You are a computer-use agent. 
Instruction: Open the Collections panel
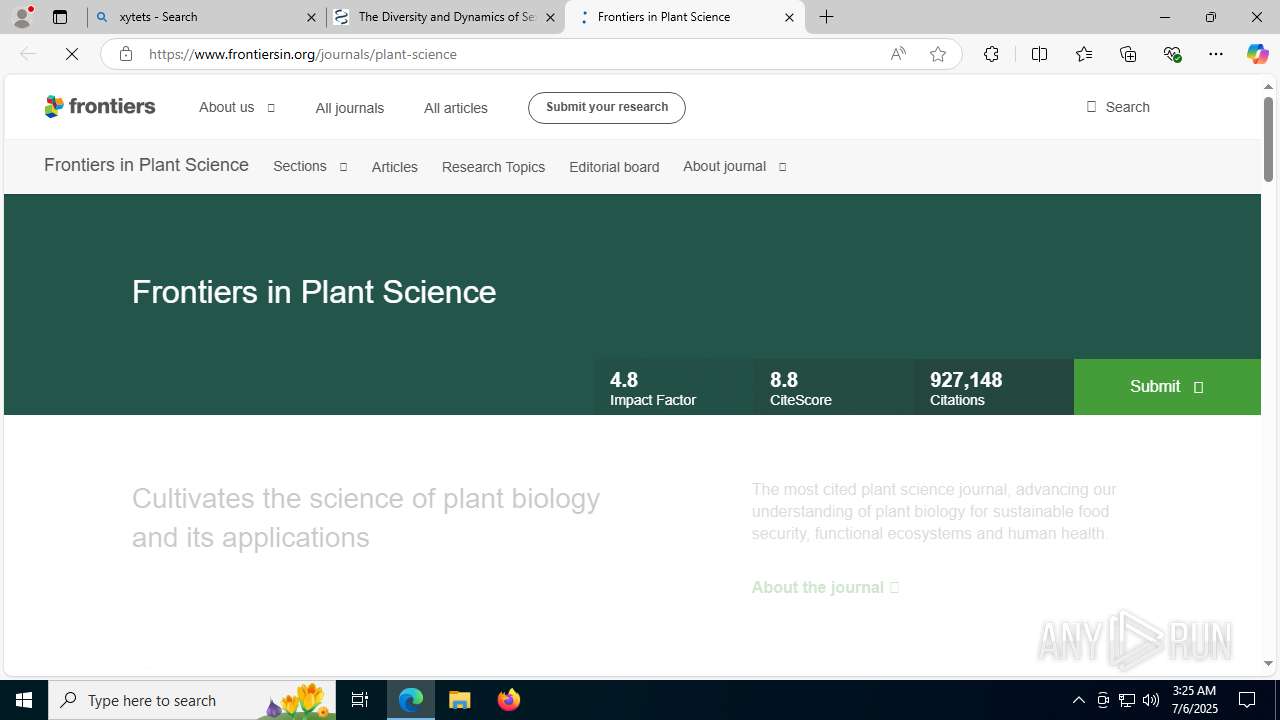point(1128,54)
